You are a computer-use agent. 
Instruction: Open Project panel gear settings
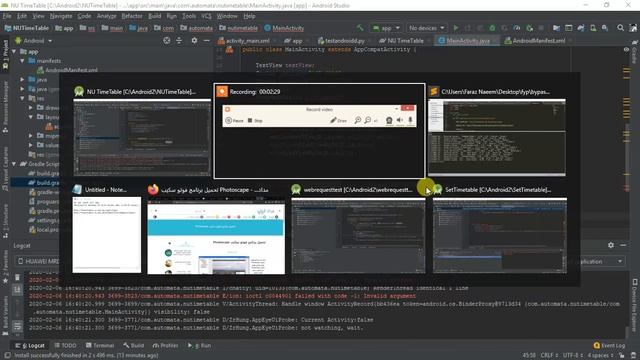pyautogui.click(x=194, y=40)
